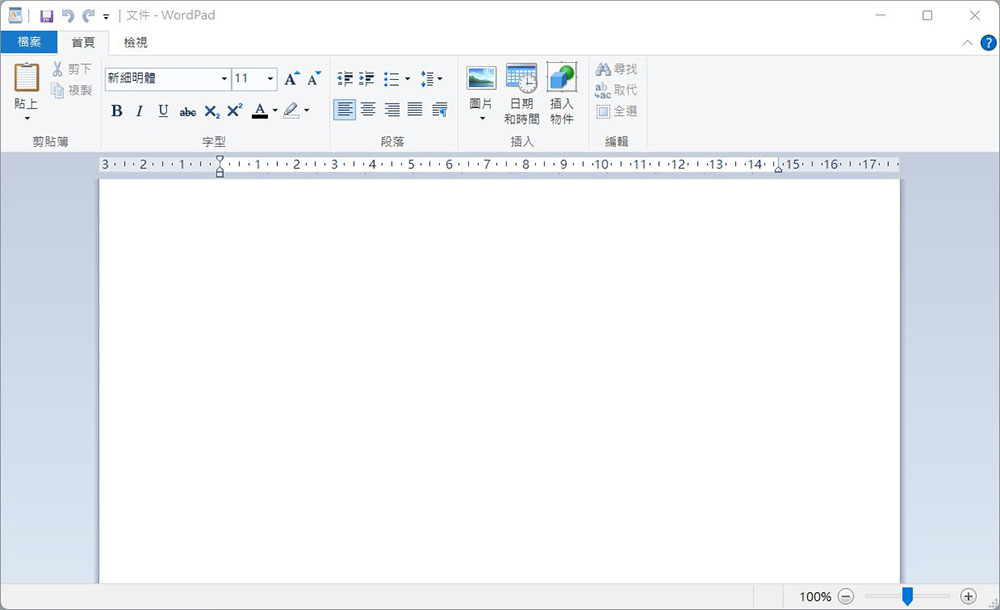Open the text color dropdown arrow
This screenshot has width=1000, height=610.
(276, 110)
